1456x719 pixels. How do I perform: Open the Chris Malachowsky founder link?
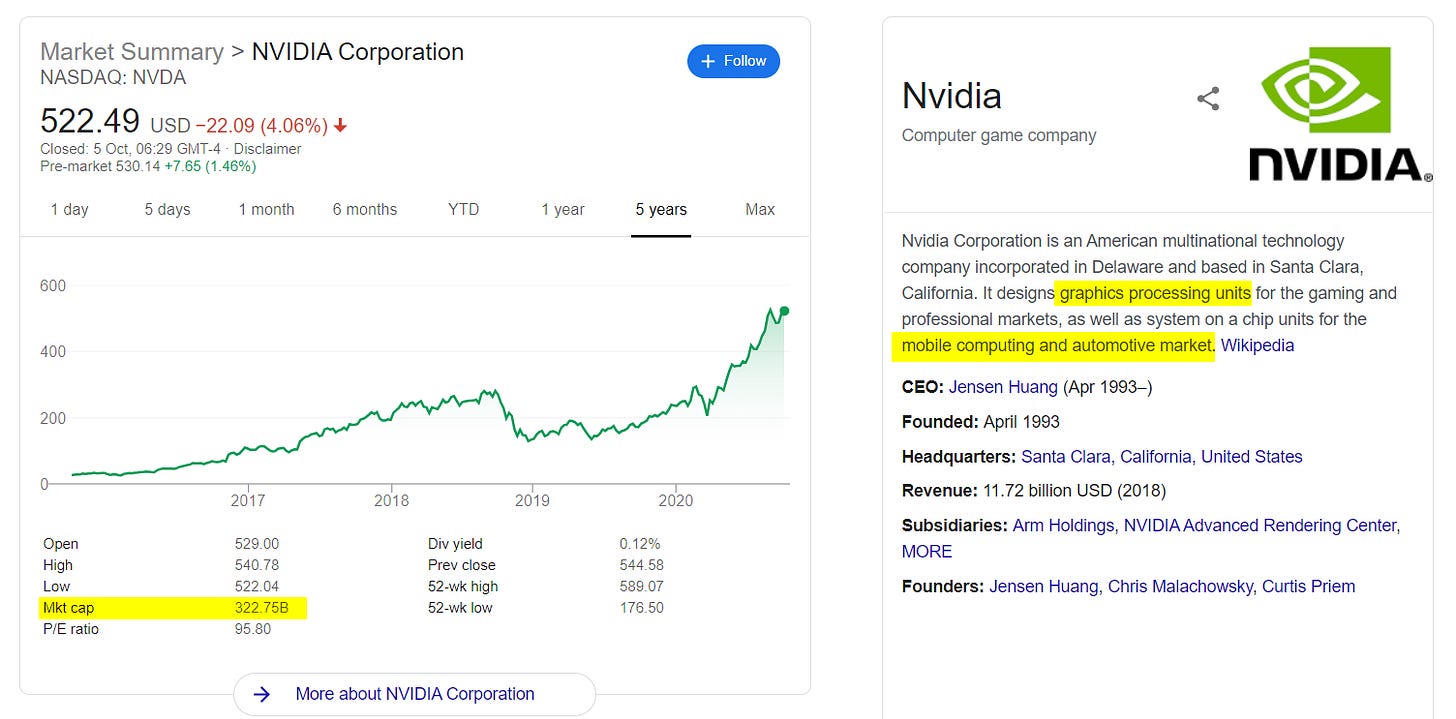click(1180, 587)
